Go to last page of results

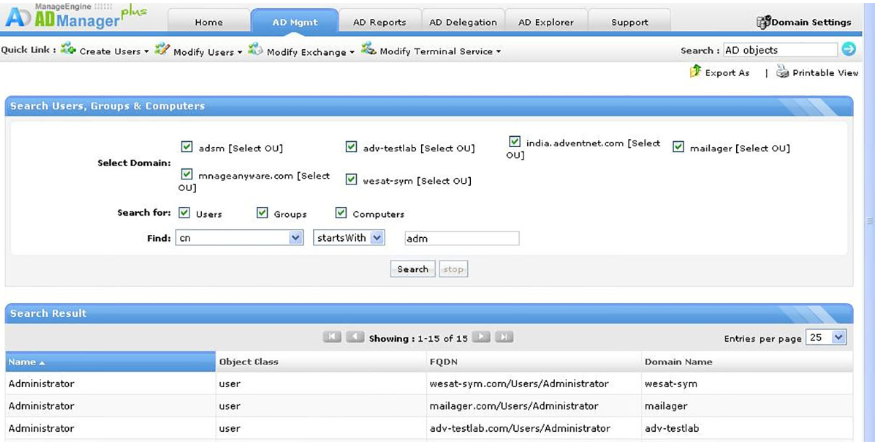click(x=504, y=337)
